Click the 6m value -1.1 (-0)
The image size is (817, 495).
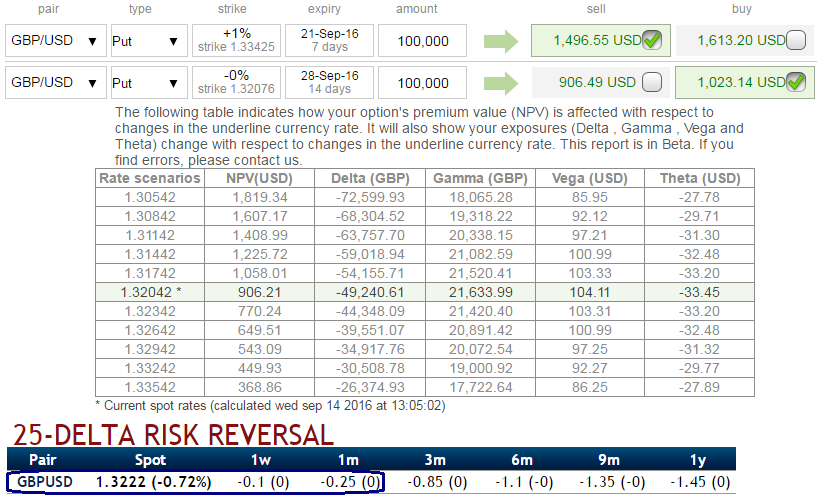[524, 482]
